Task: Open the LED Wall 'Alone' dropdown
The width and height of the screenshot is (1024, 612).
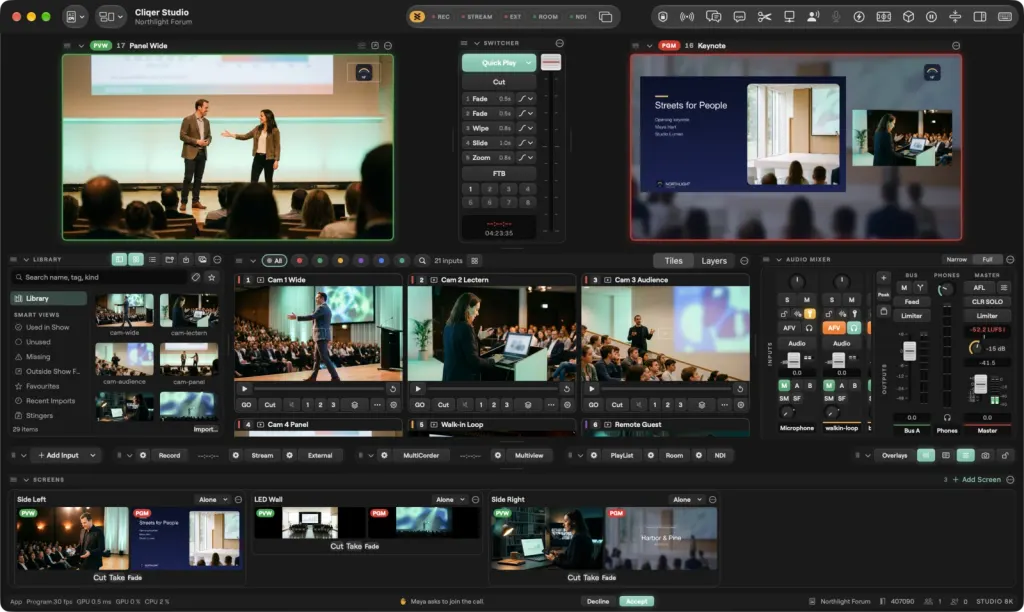Action: pos(450,500)
